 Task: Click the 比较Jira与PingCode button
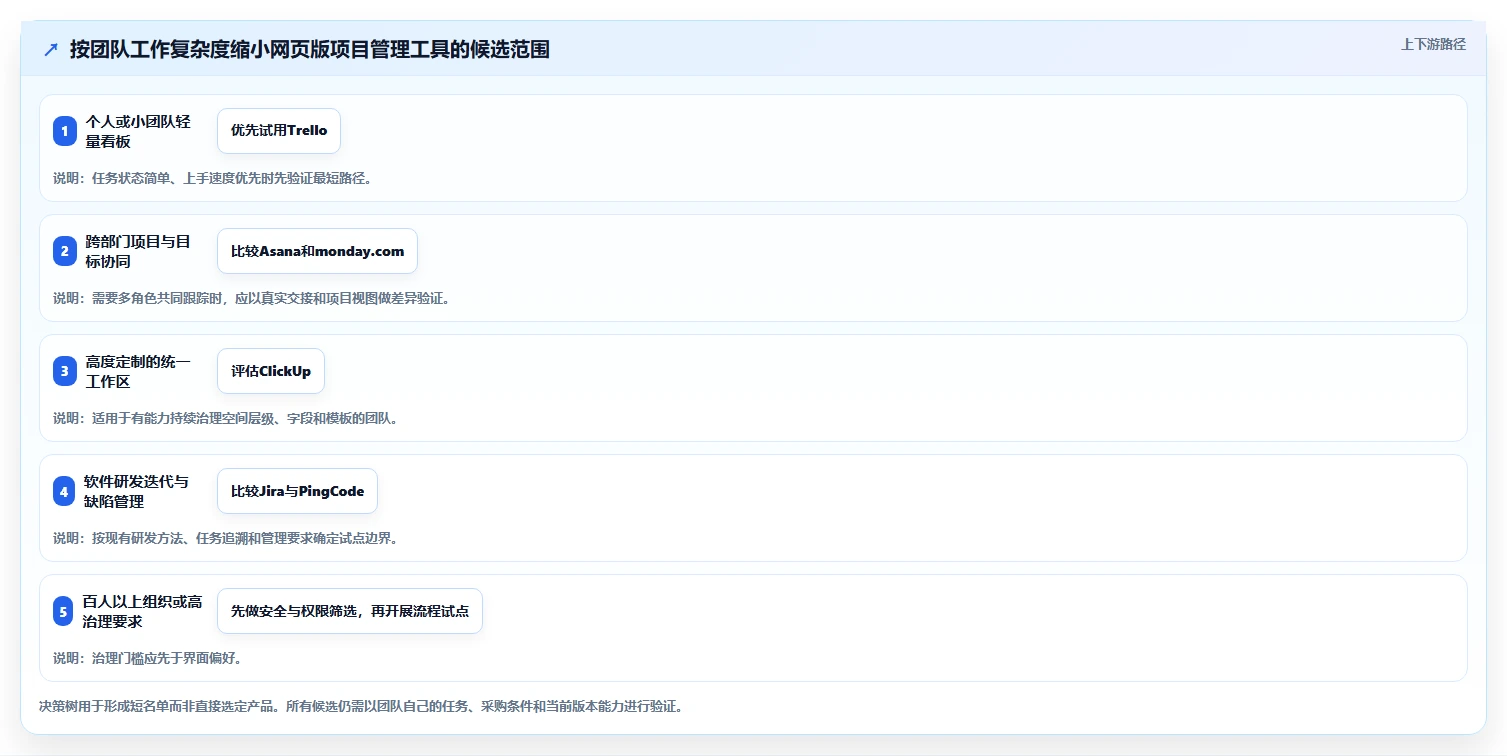(x=297, y=491)
